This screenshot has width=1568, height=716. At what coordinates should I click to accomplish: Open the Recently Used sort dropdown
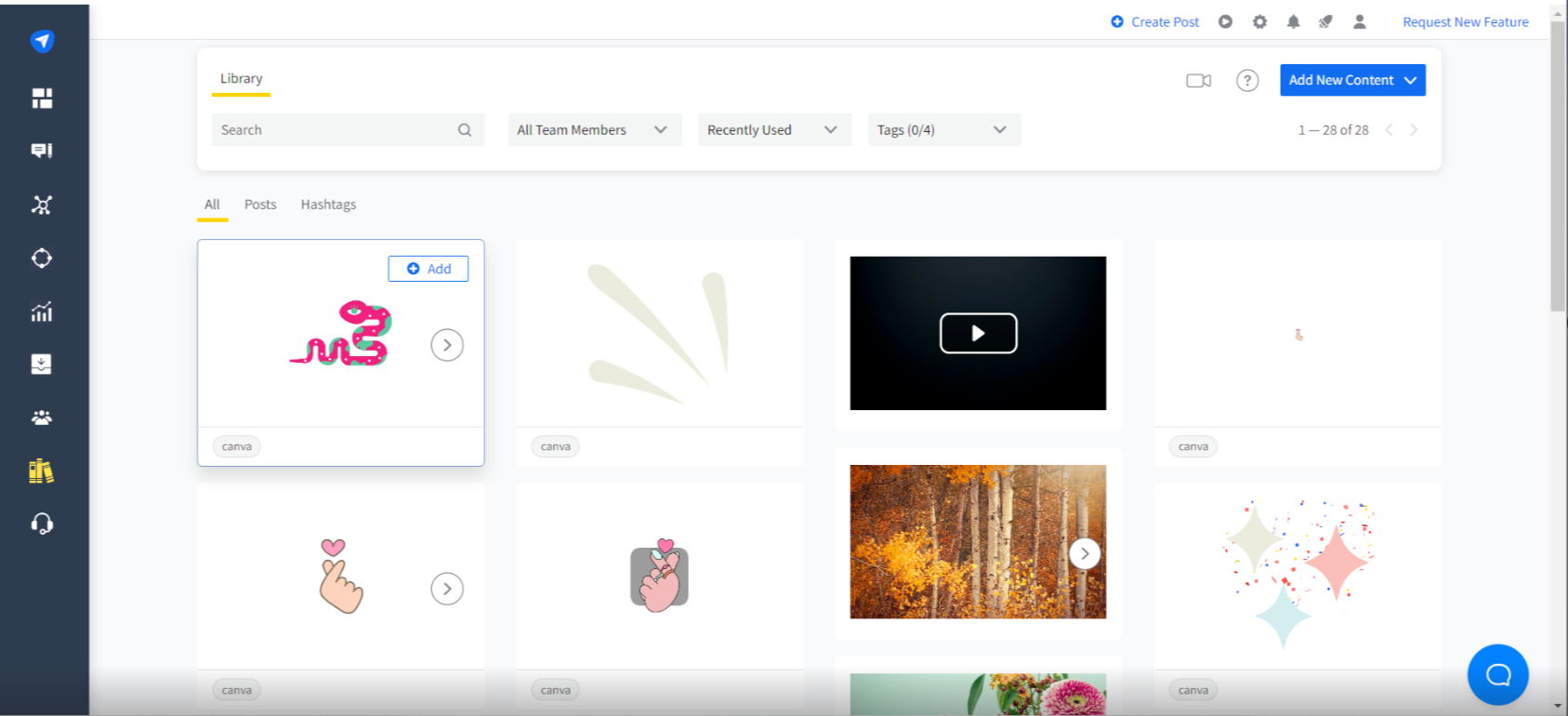[771, 130]
